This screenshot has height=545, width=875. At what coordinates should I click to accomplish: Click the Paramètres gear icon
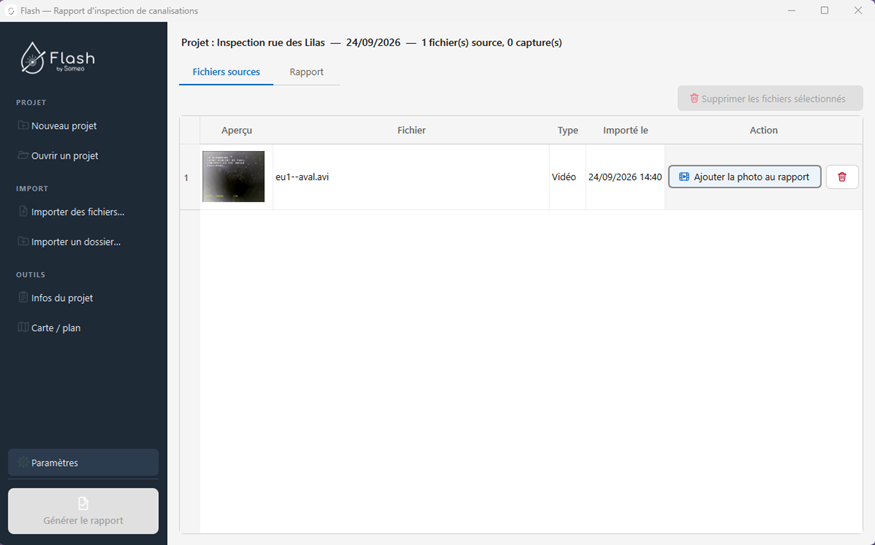[23, 462]
